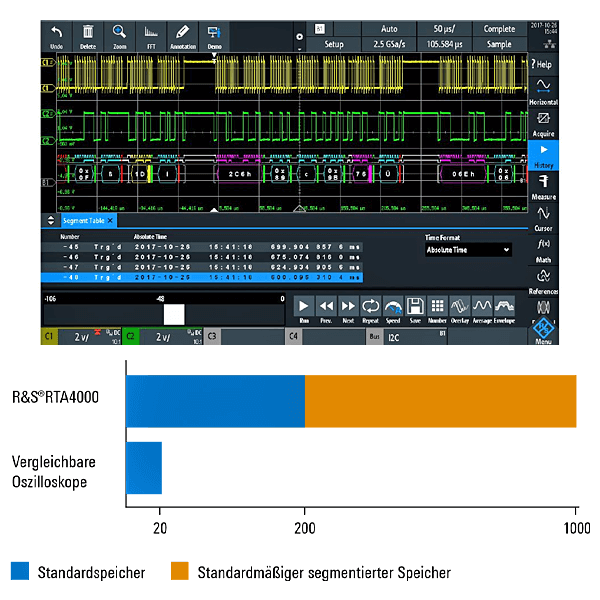Enable Overlay segment display
Viewport: 600px width, 600px height.
point(460,306)
